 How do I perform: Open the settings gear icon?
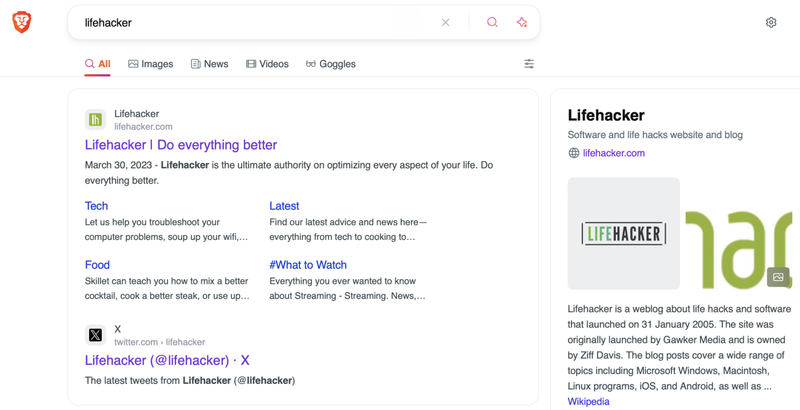pyautogui.click(x=771, y=22)
